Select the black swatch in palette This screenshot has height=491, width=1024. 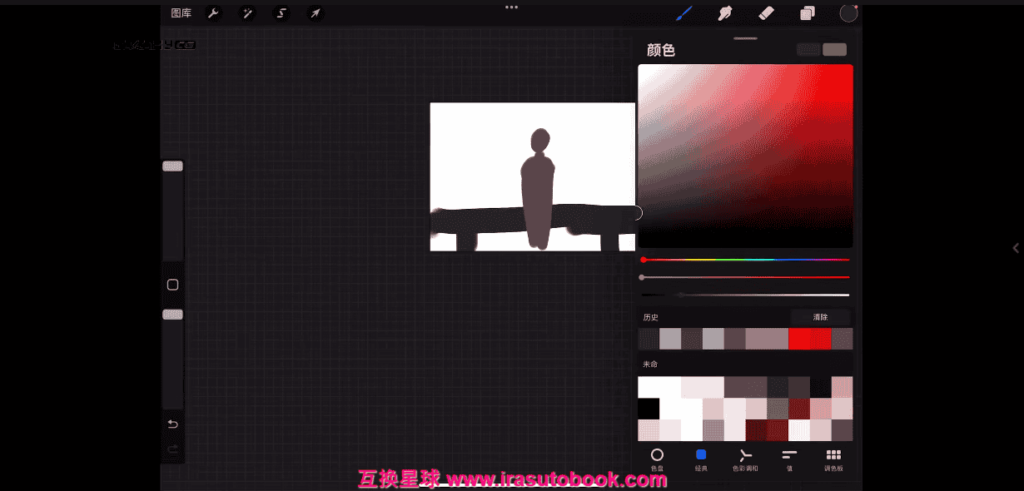[x=649, y=408]
